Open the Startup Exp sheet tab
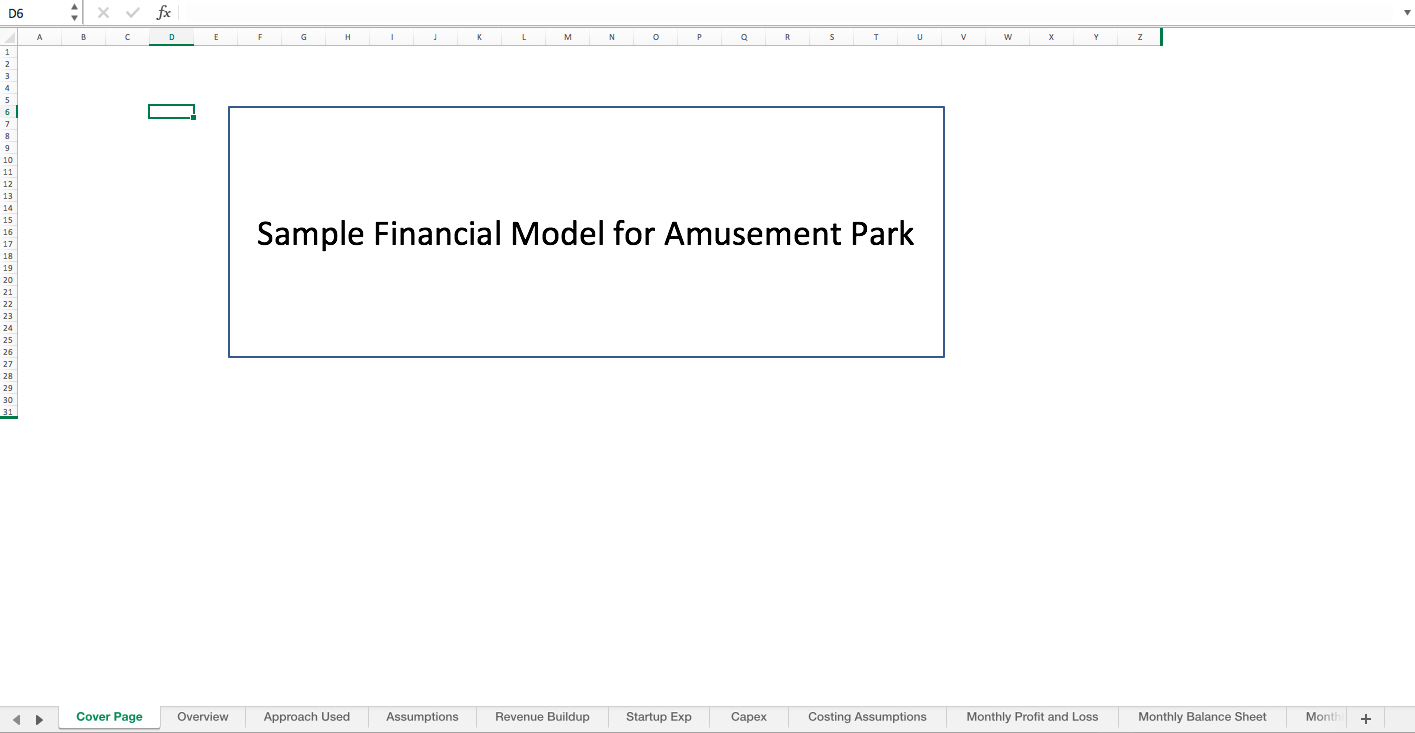The width and height of the screenshot is (1415, 733). pyautogui.click(x=659, y=717)
